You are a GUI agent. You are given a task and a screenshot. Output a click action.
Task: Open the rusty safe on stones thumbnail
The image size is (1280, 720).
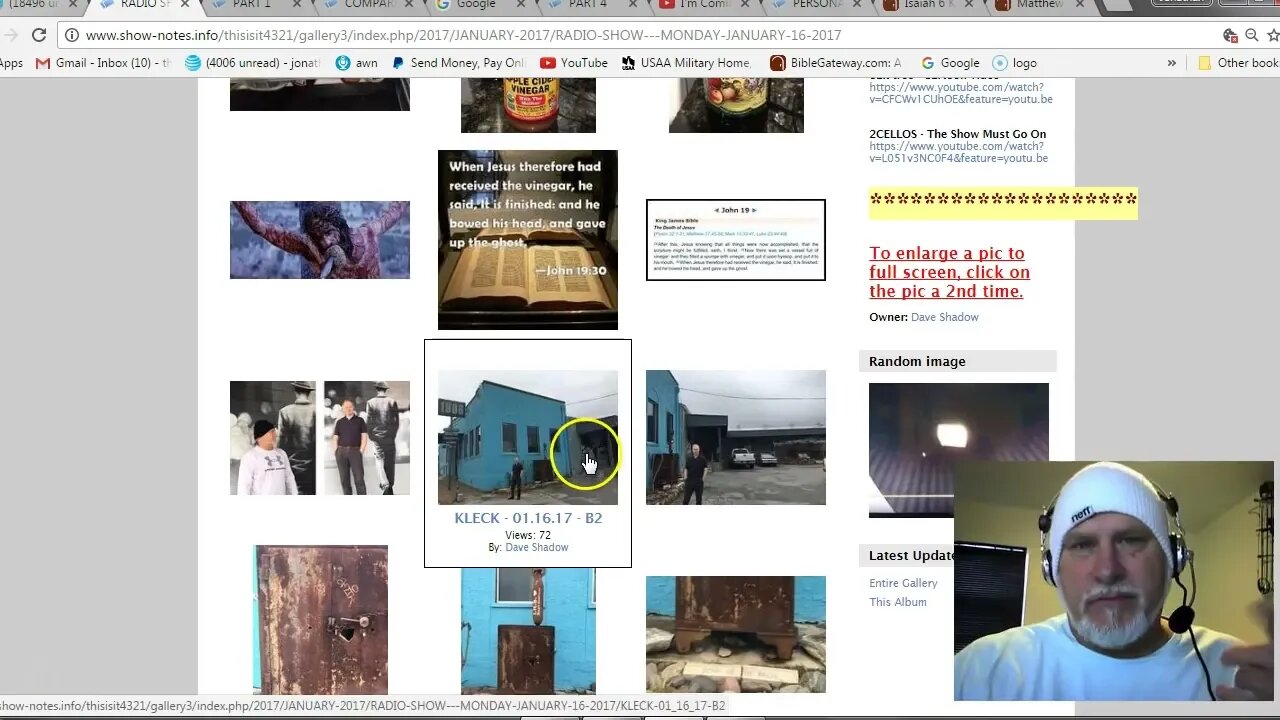coord(736,635)
